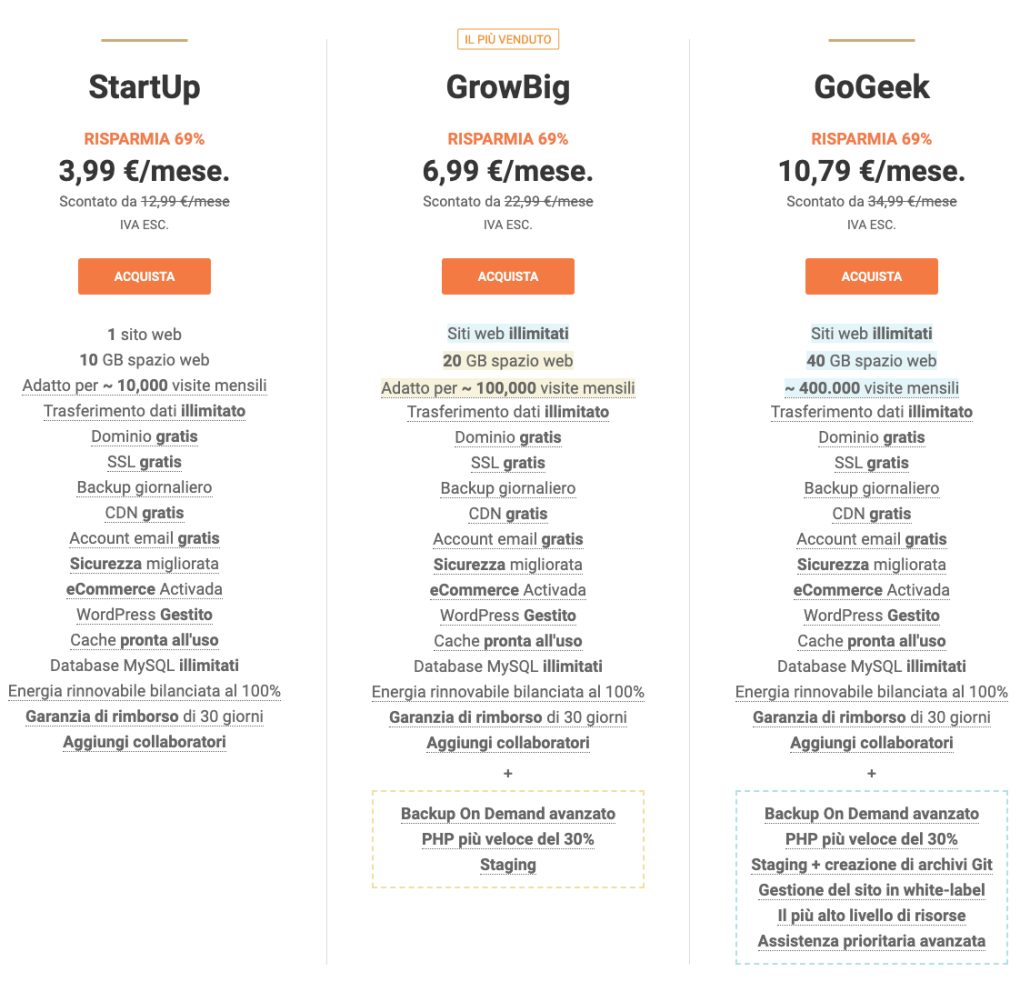Click Backup On Demand avanzato in GrowBig box
The height and width of the screenshot is (982, 1030).
click(x=508, y=813)
